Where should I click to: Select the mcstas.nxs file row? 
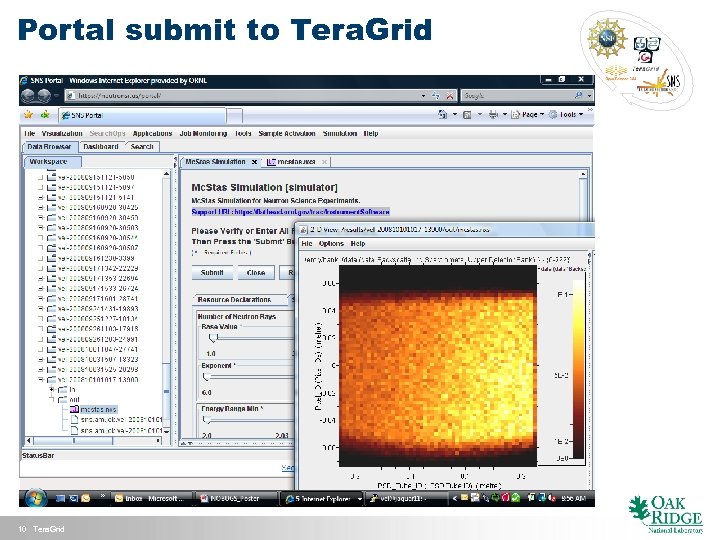coord(94,409)
